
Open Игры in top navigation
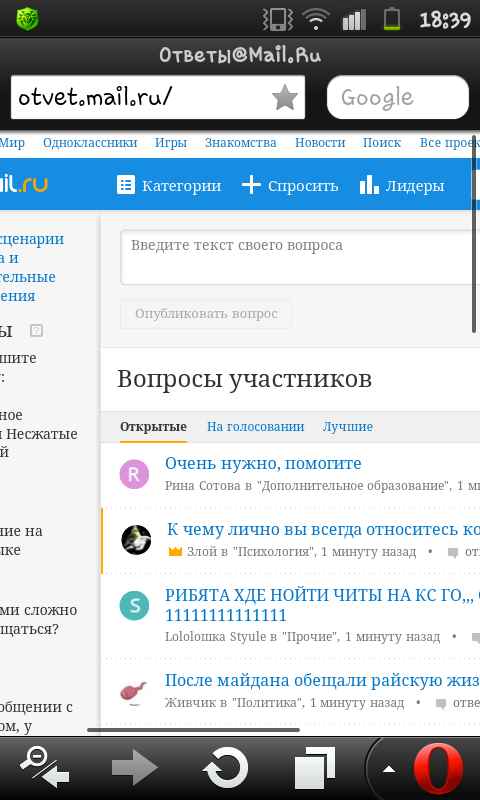(171, 143)
